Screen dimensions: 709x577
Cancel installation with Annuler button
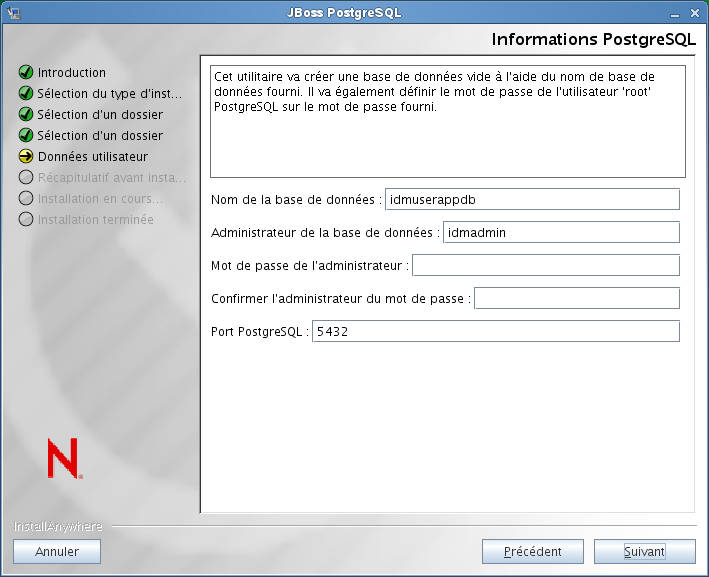[57, 551]
